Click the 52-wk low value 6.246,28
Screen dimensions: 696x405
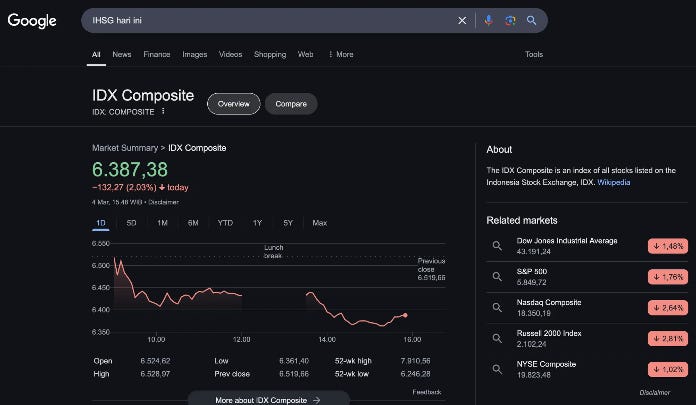click(x=415, y=374)
